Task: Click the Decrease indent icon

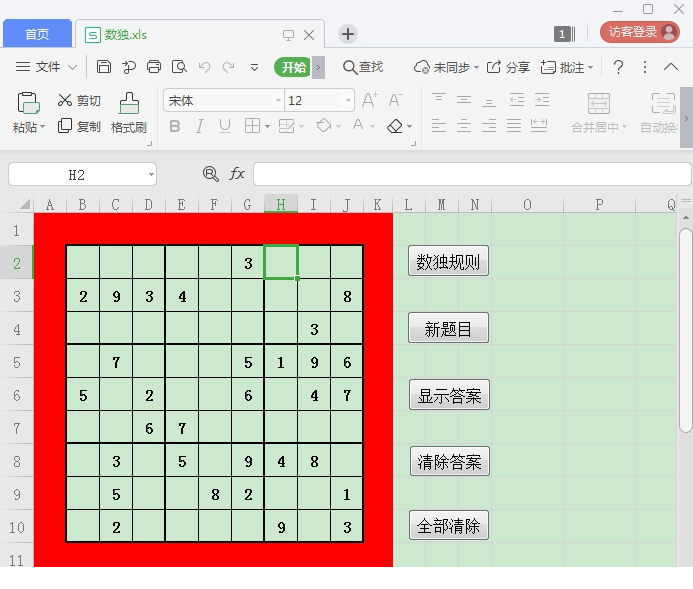Action: coord(516,100)
